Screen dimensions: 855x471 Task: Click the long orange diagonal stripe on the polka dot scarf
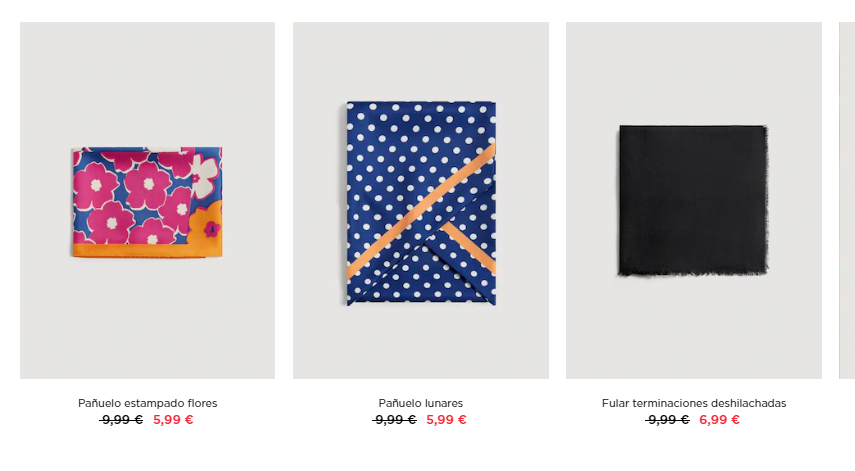pyautogui.click(x=420, y=212)
